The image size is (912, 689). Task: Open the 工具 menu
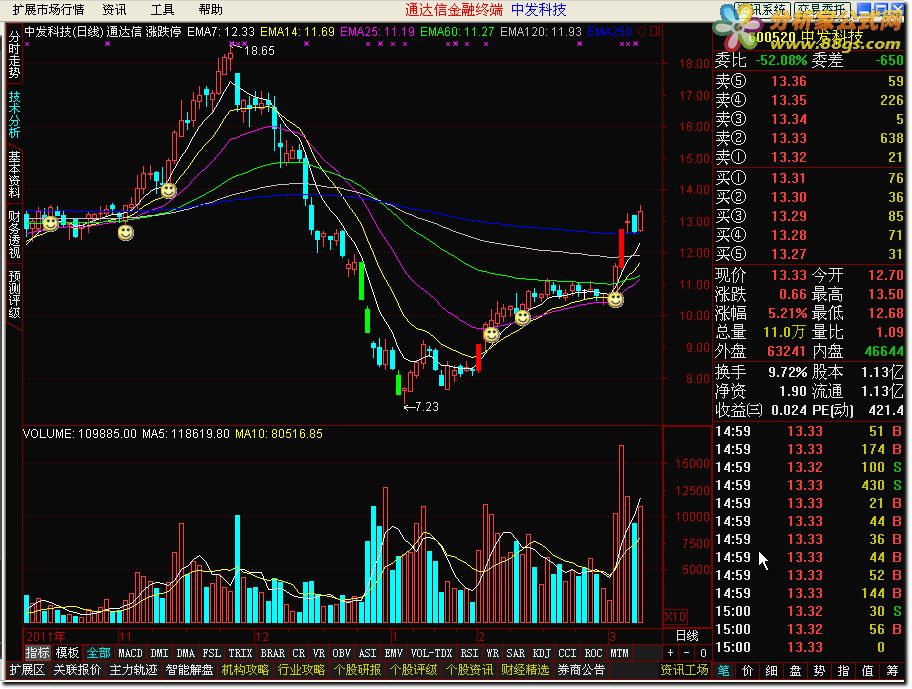tap(162, 9)
